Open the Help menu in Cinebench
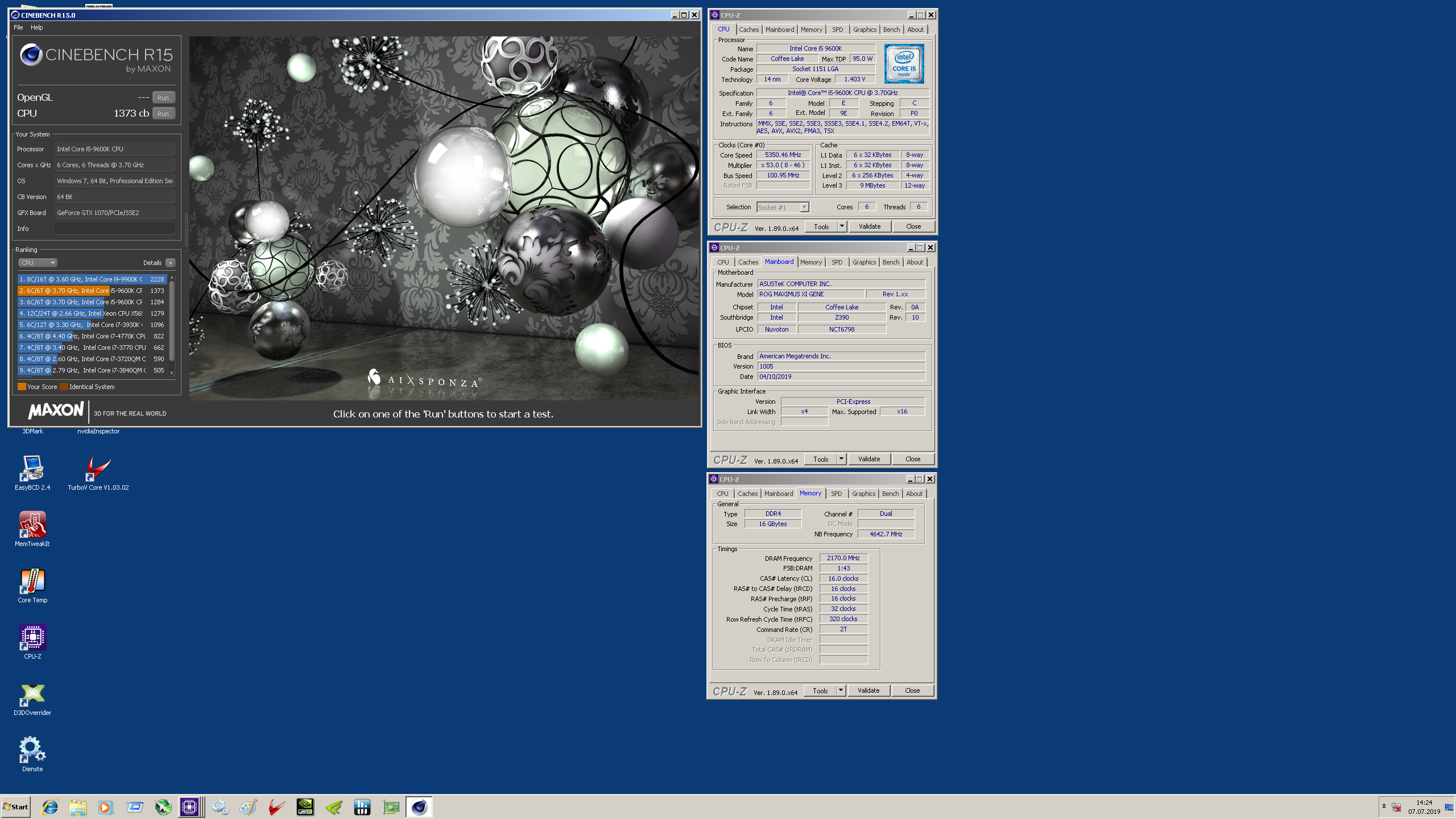The image size is (1456, 819). (x=36, y=27)
